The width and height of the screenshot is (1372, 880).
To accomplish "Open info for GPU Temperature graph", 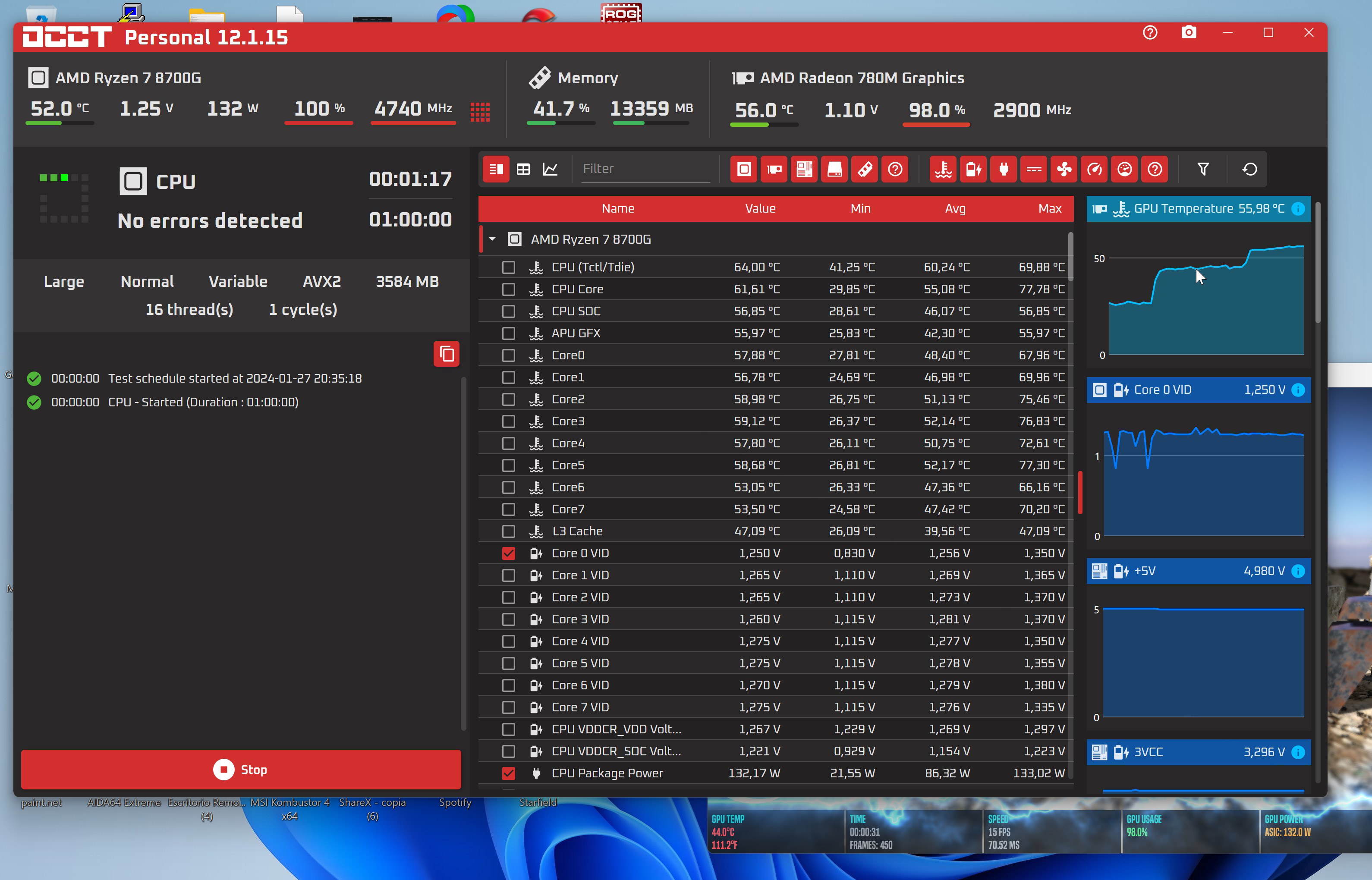I will click(1298, 209).
